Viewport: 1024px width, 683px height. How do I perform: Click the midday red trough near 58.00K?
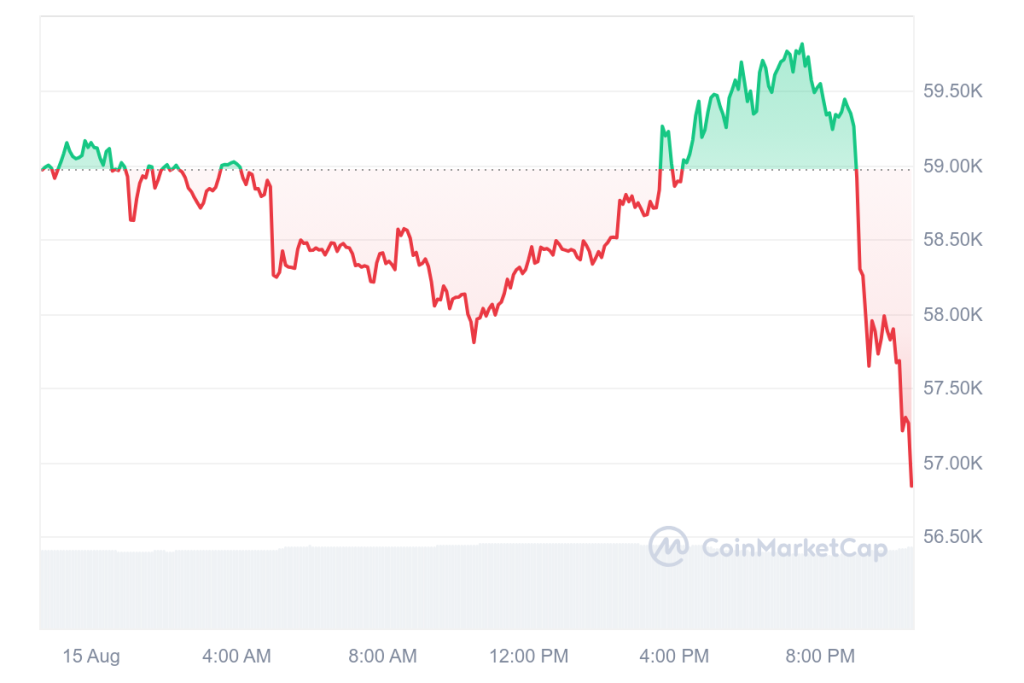point(474,341)
